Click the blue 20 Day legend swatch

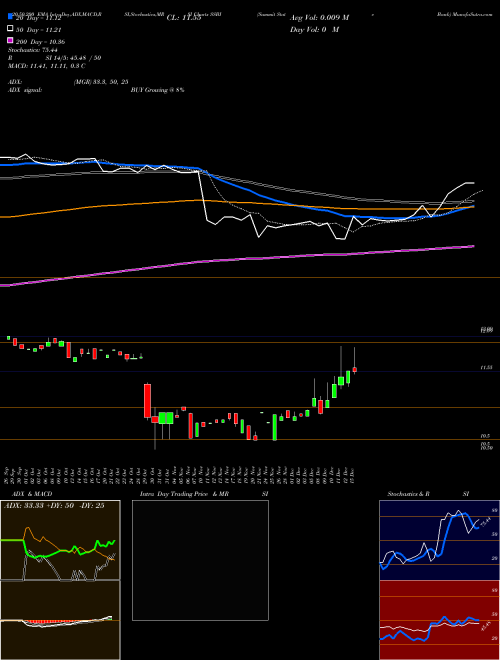10,17
